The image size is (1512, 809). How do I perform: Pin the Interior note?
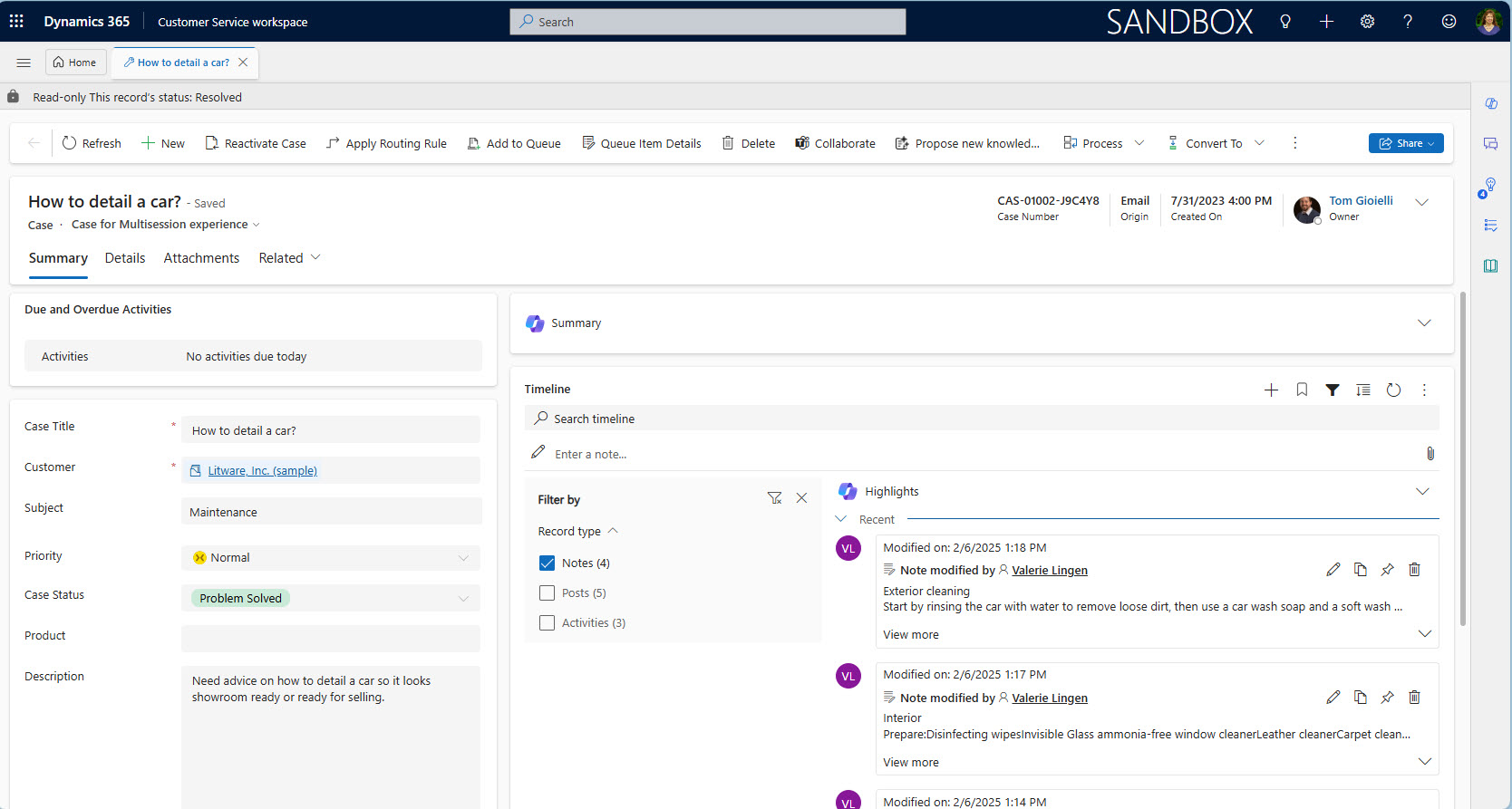[x=1387, y=698]
